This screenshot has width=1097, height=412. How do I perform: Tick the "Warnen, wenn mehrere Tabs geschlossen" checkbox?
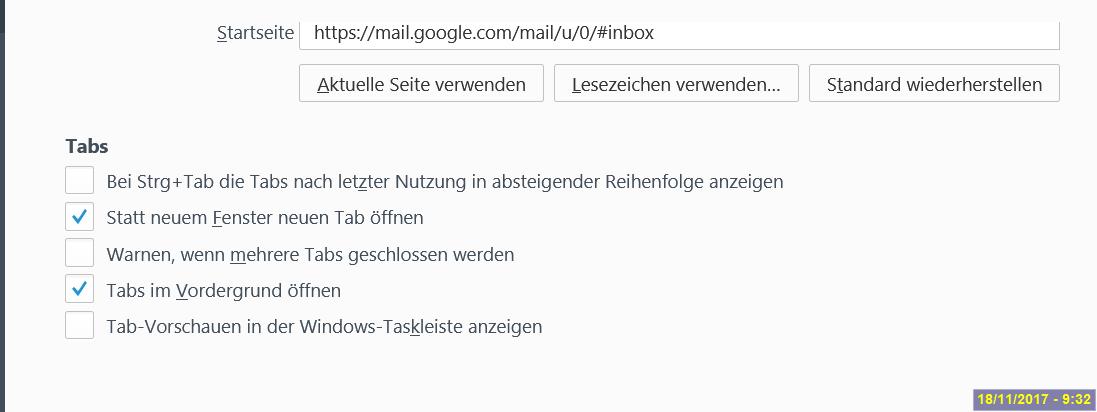tap(80, 253)
